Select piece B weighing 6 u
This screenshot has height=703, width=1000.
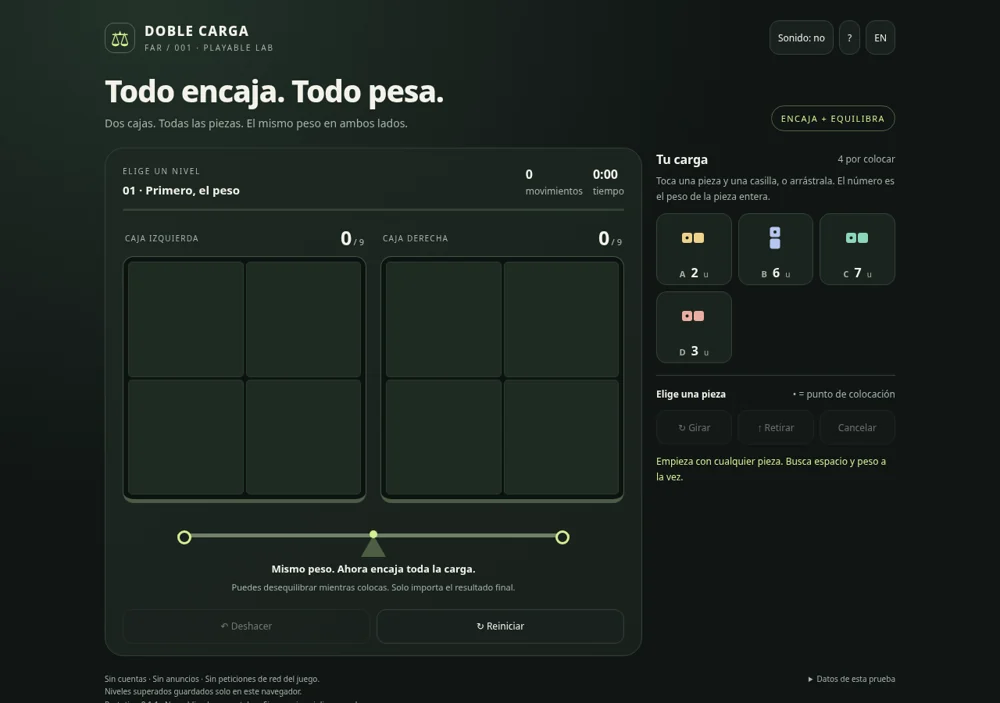[776, 249]
